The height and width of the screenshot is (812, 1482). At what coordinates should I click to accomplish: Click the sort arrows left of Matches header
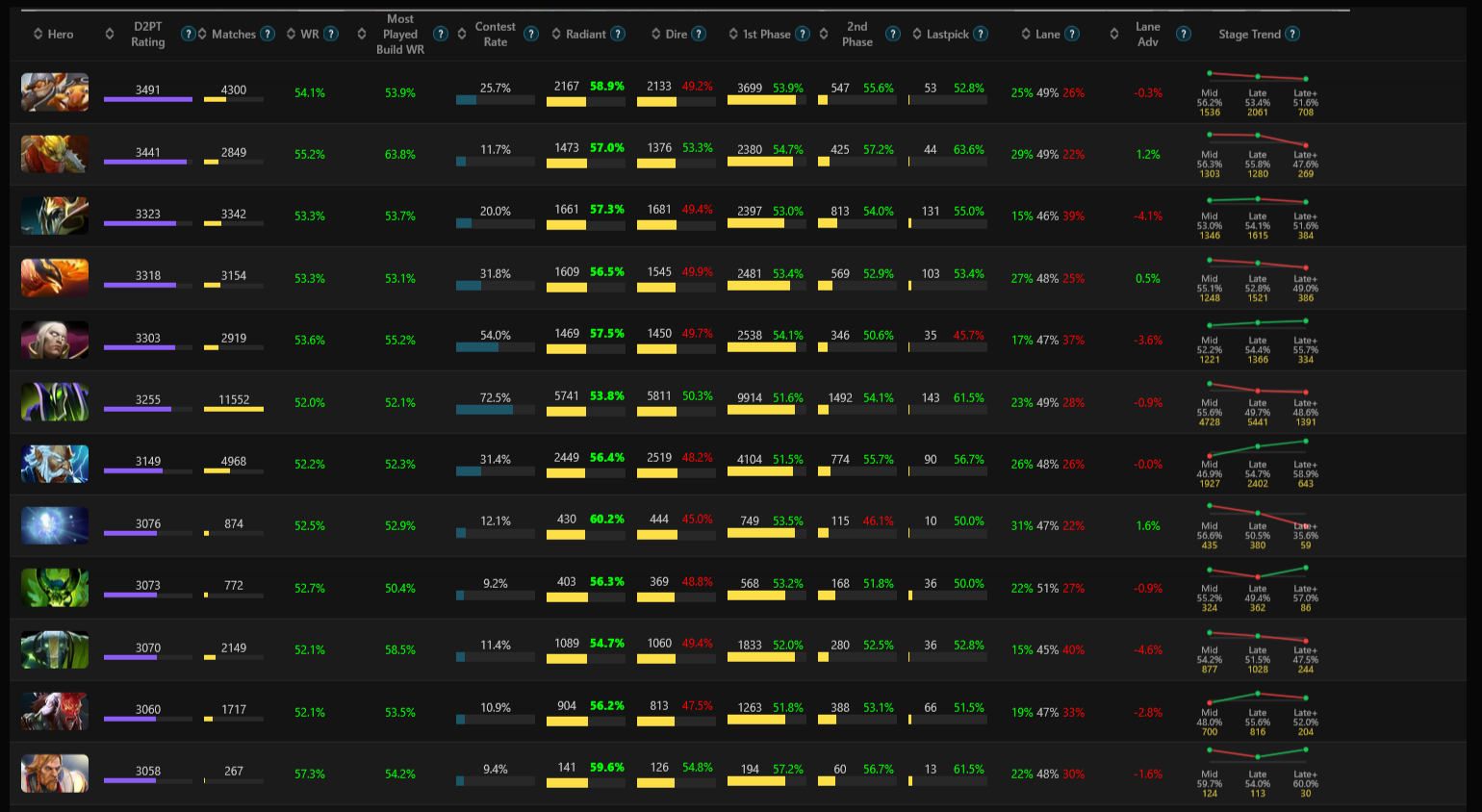point(202,34)
